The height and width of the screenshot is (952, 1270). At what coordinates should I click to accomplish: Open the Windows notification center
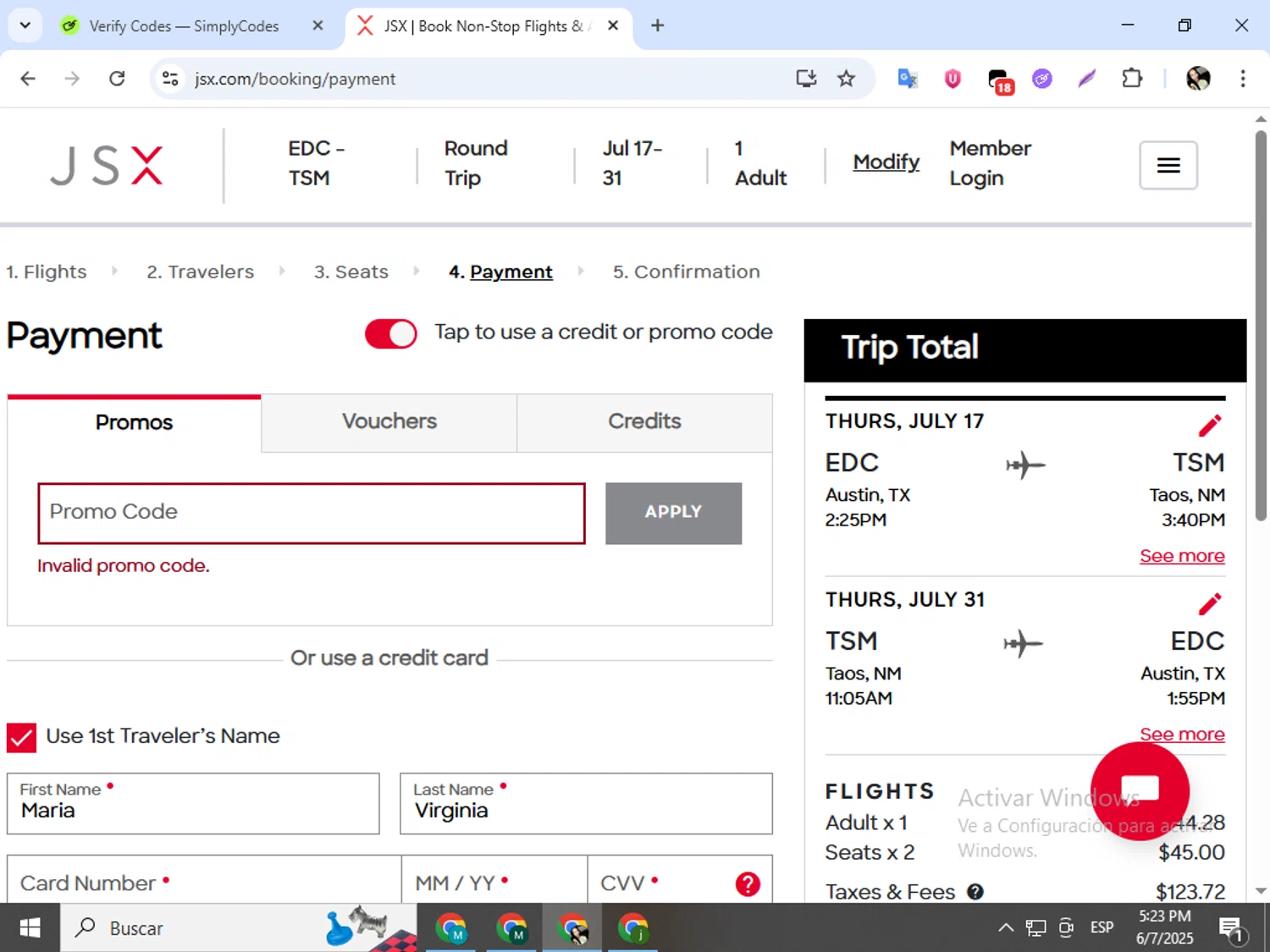pyautogui.click(x=1231, y=929)
